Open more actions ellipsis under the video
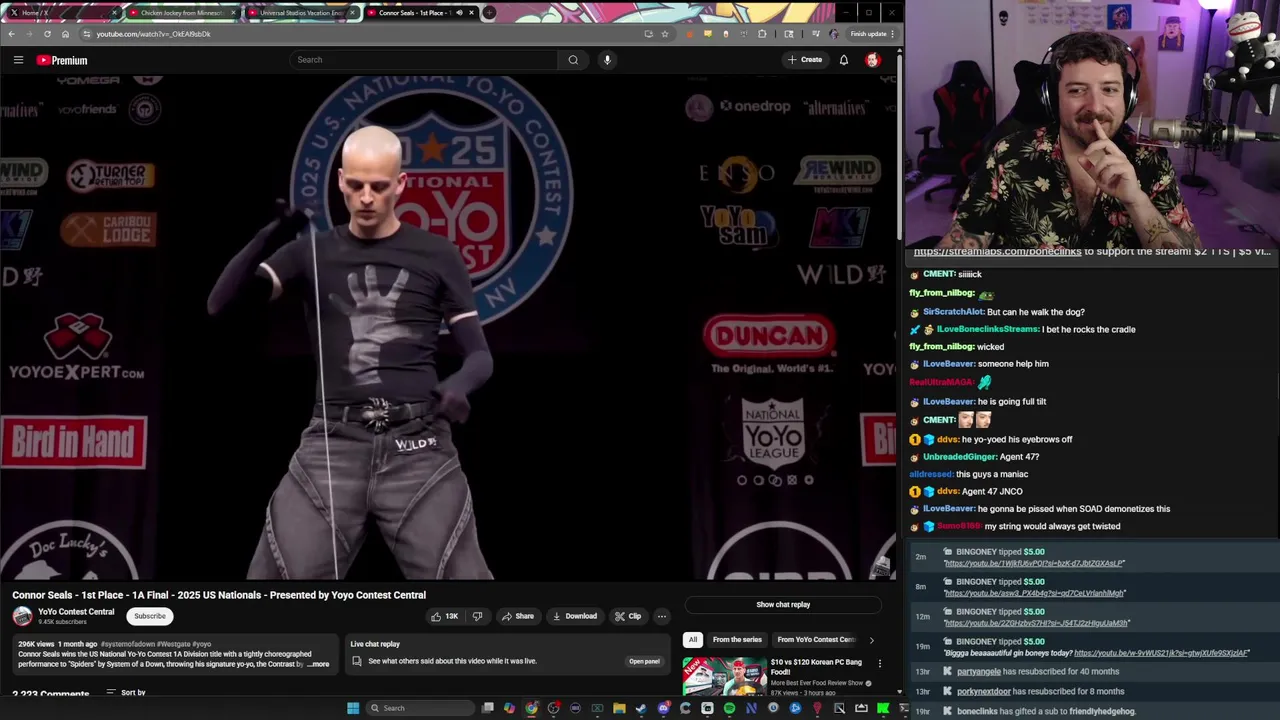 (x=661, y=616)
